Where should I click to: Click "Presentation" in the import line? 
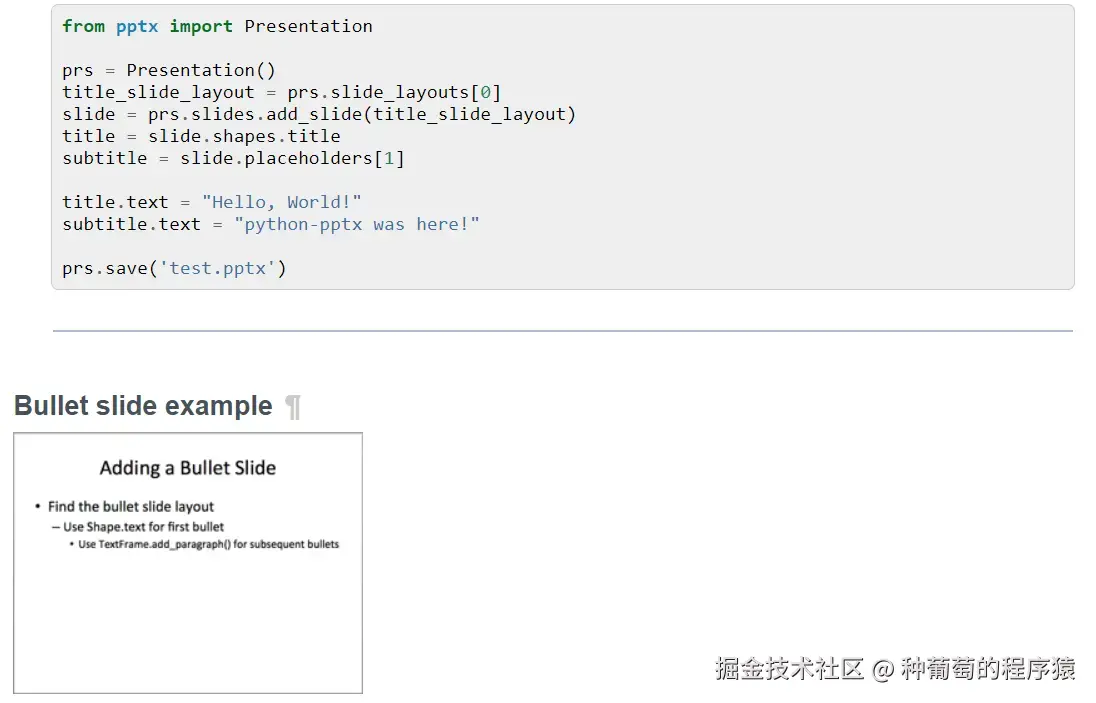click(x=308, y=26)
